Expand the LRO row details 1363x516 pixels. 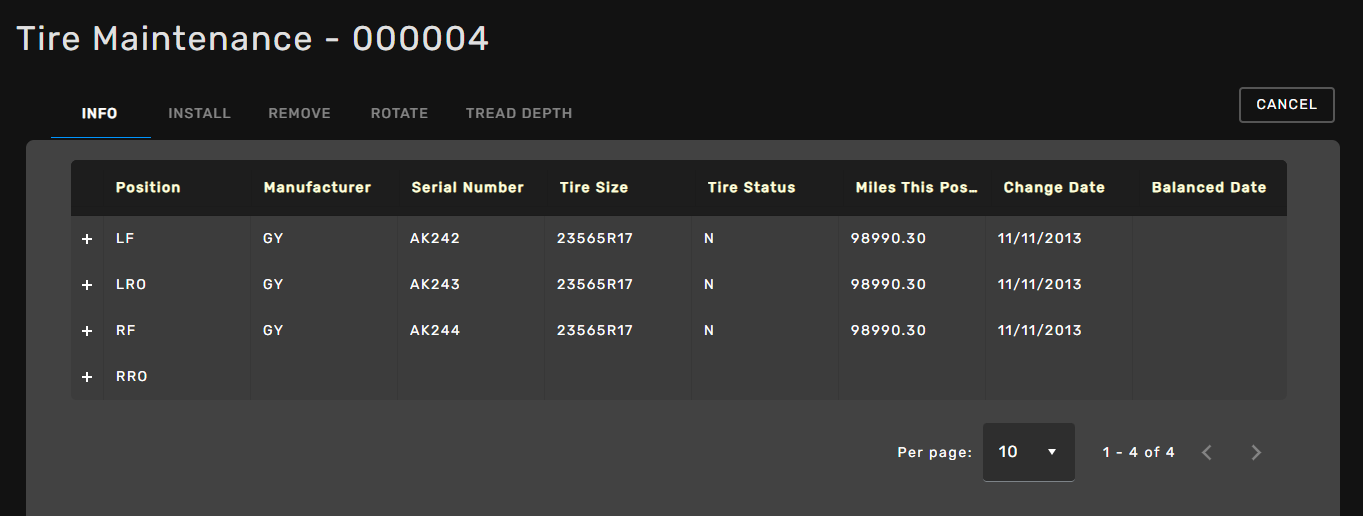click(87, 285)
